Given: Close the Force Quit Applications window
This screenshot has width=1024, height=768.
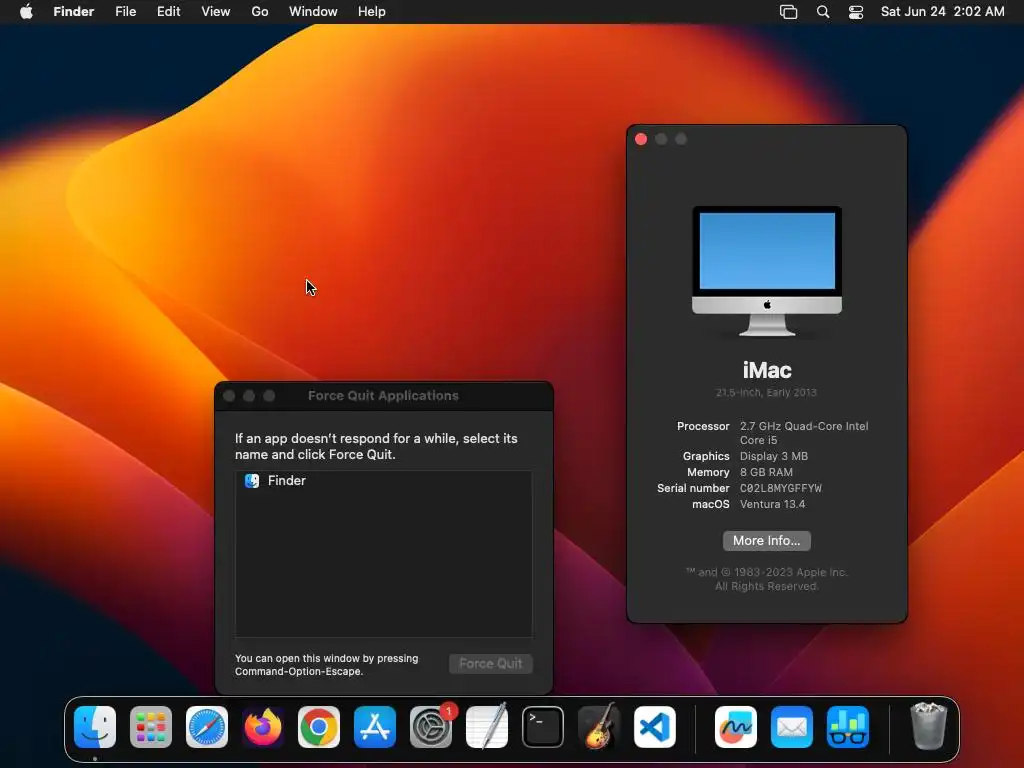Looking at the screenshot, I should (229, 396).
